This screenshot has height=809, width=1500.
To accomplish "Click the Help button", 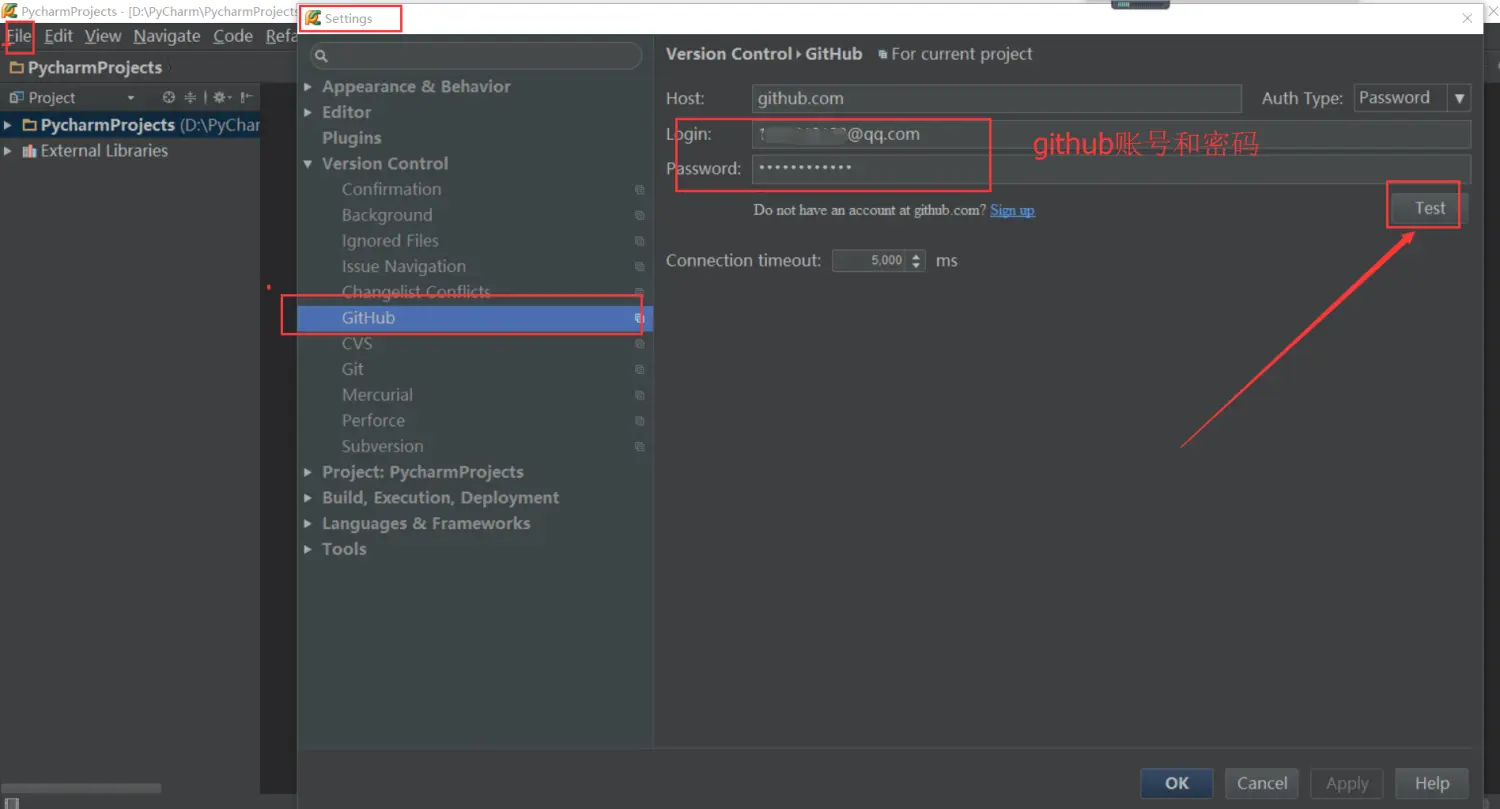I will (x=1432, y=783).
